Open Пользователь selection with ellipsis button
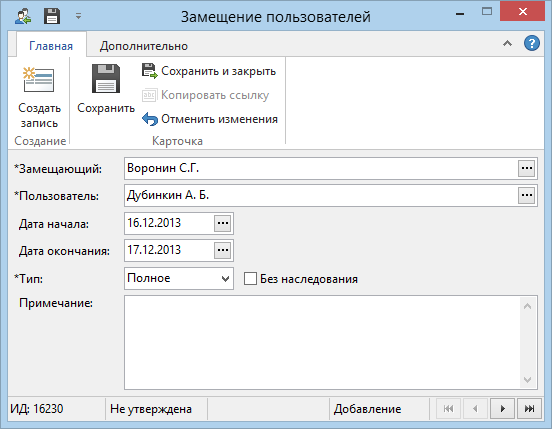Screen dimensions: 552x429 [527, 195]
